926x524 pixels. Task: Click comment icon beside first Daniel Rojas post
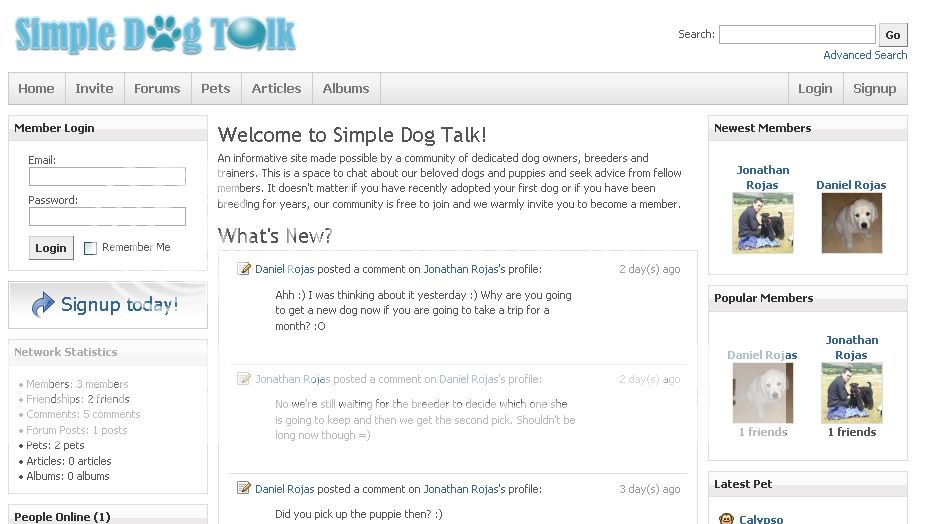point(244,269)
